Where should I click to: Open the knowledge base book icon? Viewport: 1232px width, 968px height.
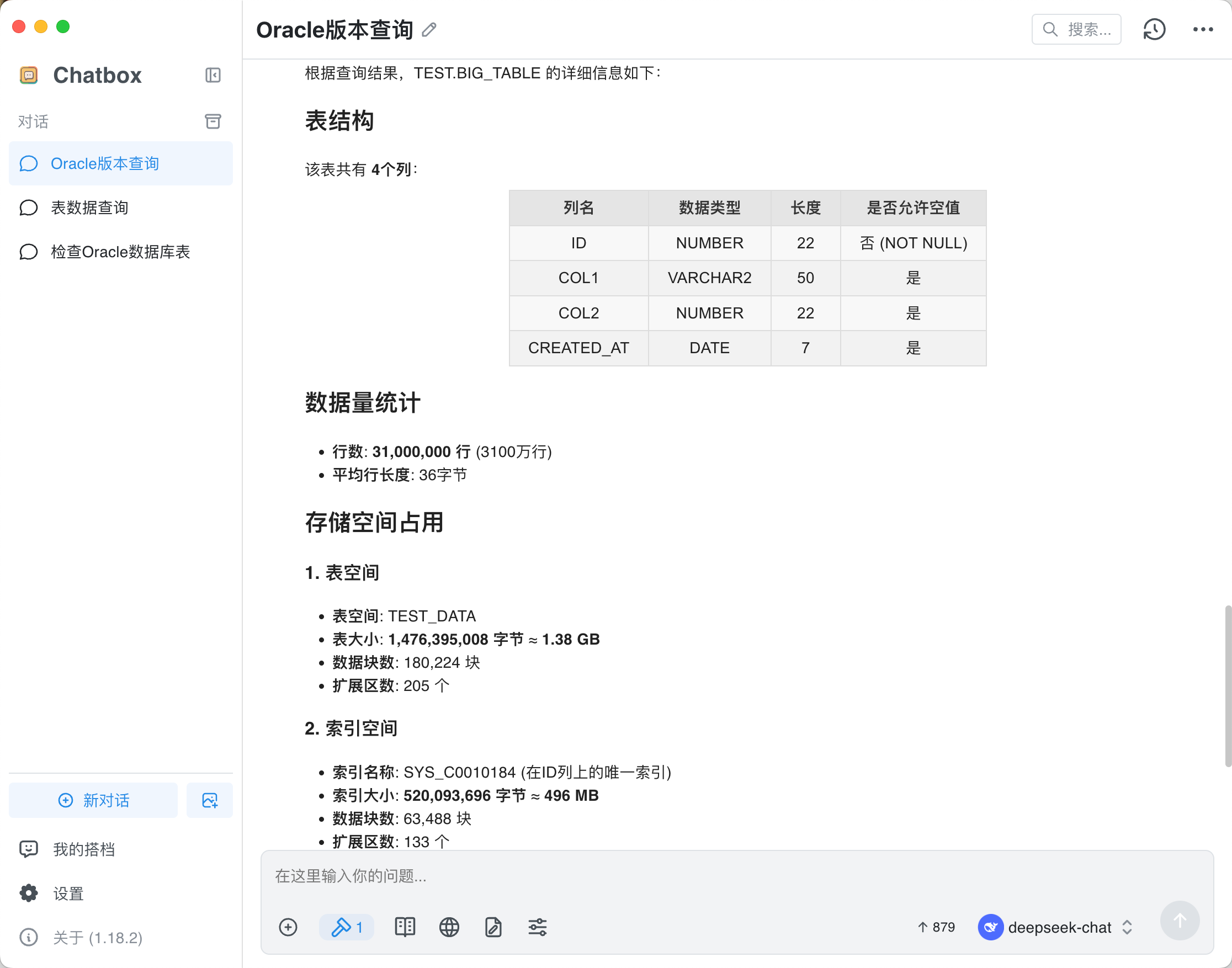(405, 927)
